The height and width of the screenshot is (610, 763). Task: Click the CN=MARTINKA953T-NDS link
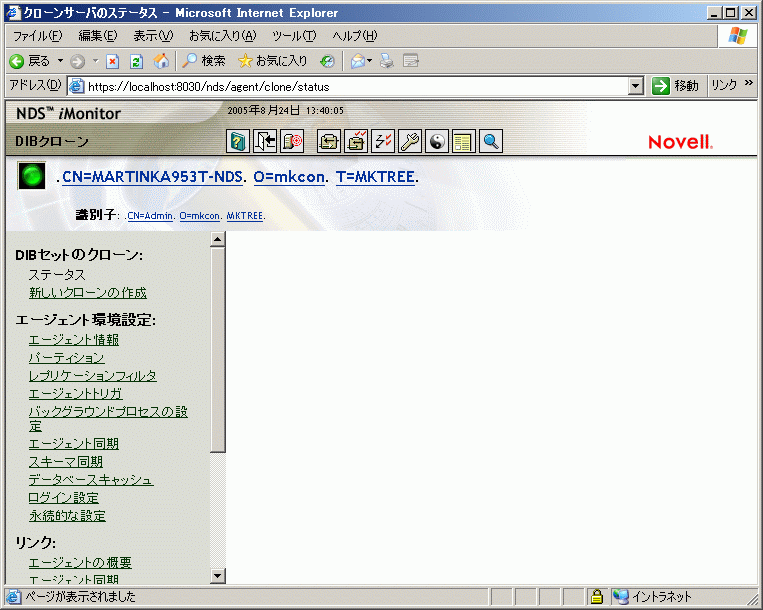(x=152, y=177)
